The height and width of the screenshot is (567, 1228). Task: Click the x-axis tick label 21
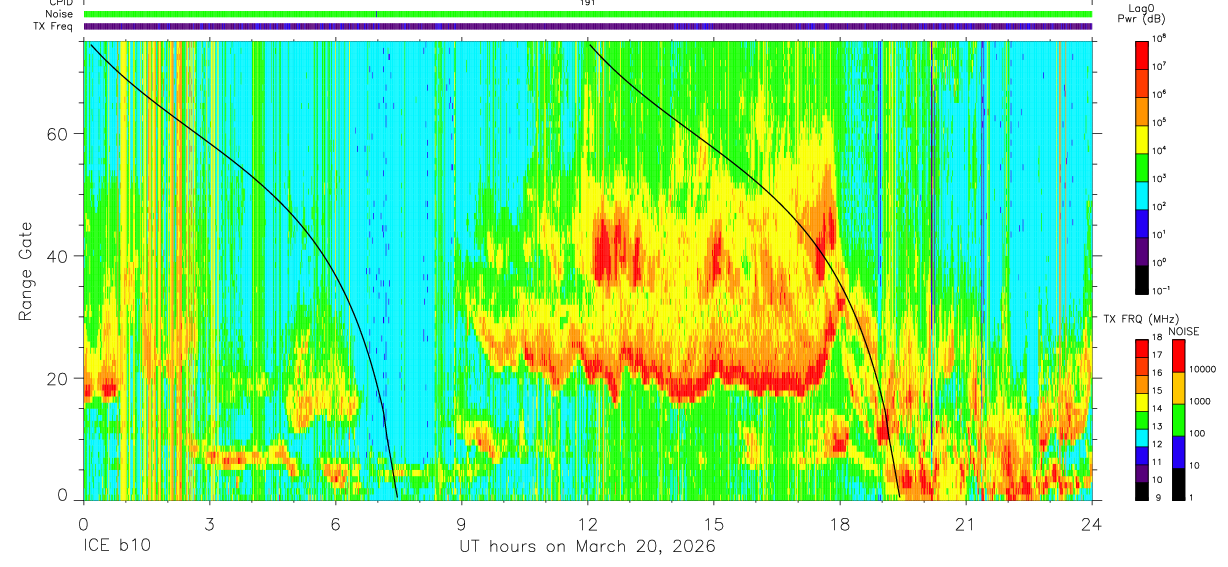966,523
